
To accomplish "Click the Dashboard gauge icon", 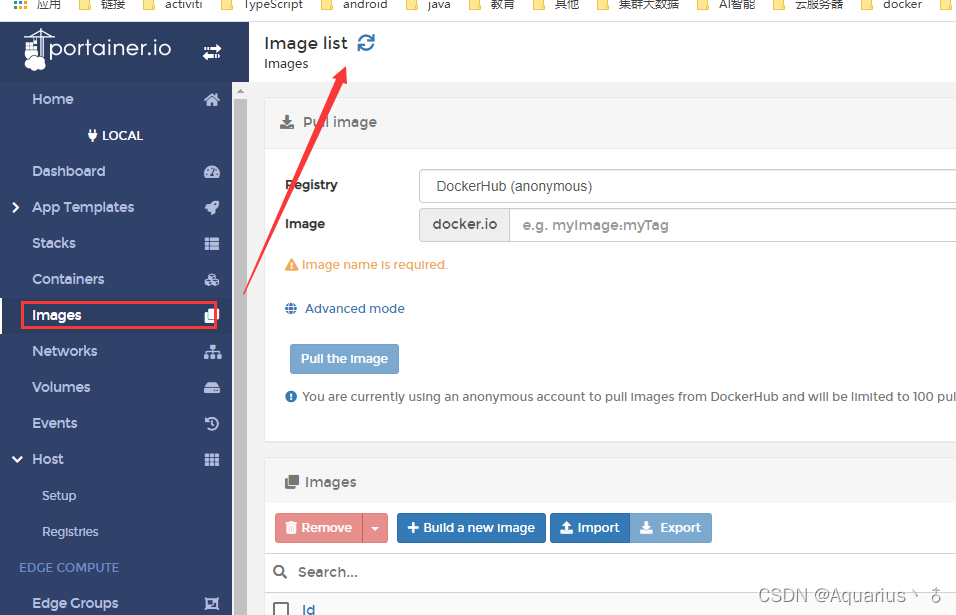I will [x=212, y=172].
